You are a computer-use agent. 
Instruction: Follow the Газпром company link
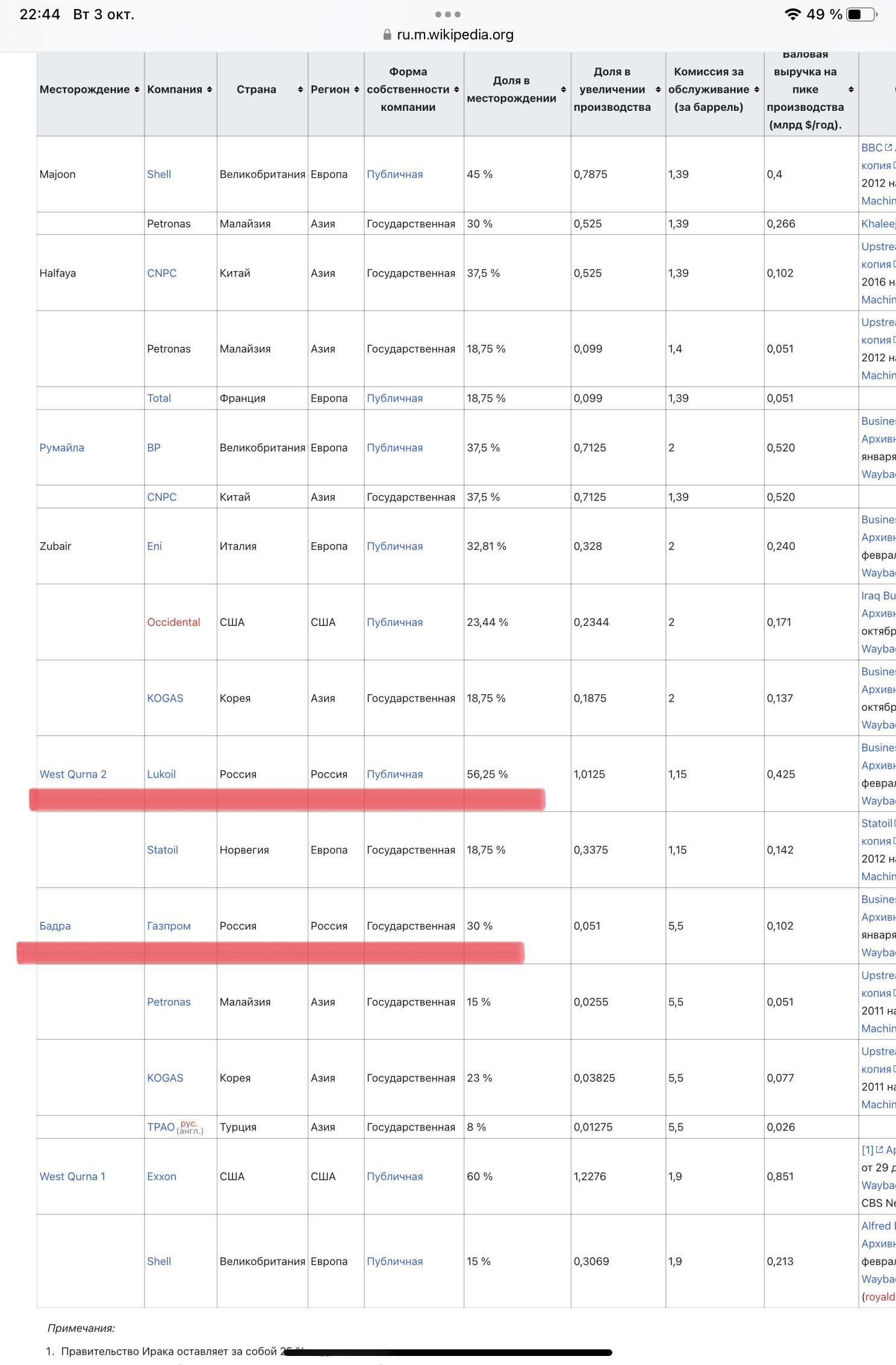tap(169, 926)
